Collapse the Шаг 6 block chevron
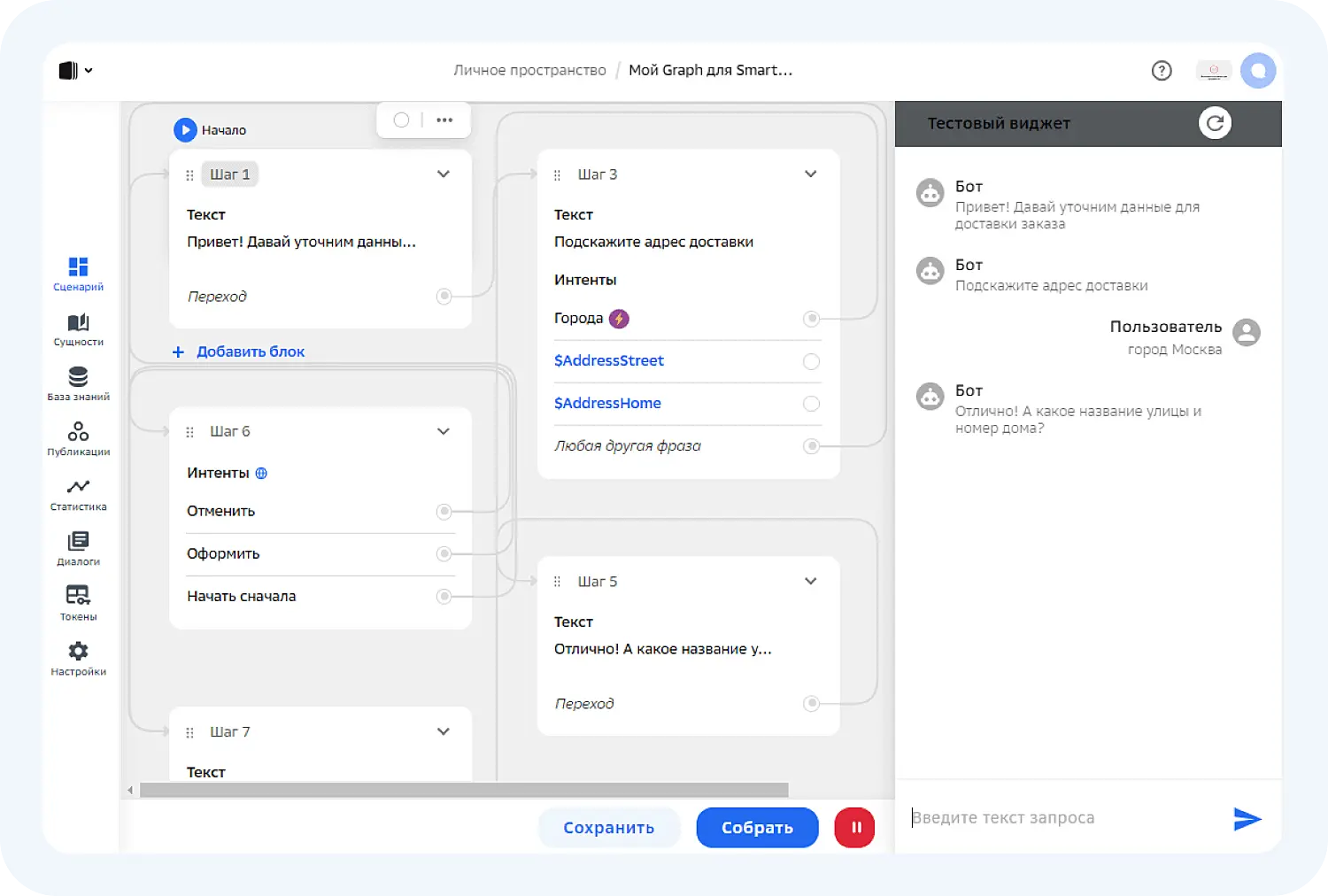 pyautogui.click(x=444, y=431)
